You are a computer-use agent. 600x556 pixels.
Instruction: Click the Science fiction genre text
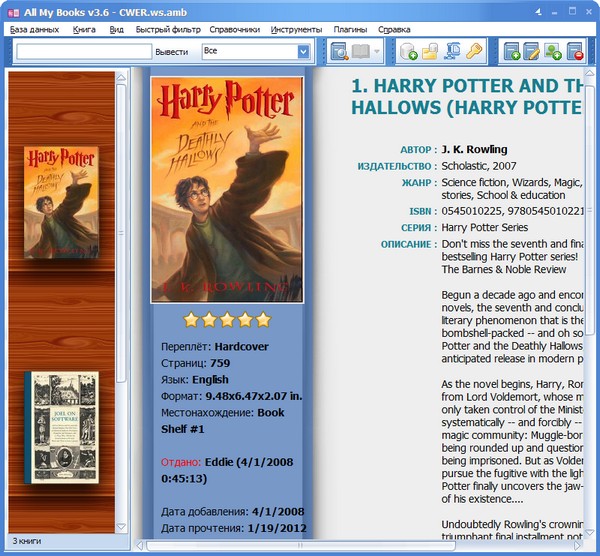coord(474,183)
